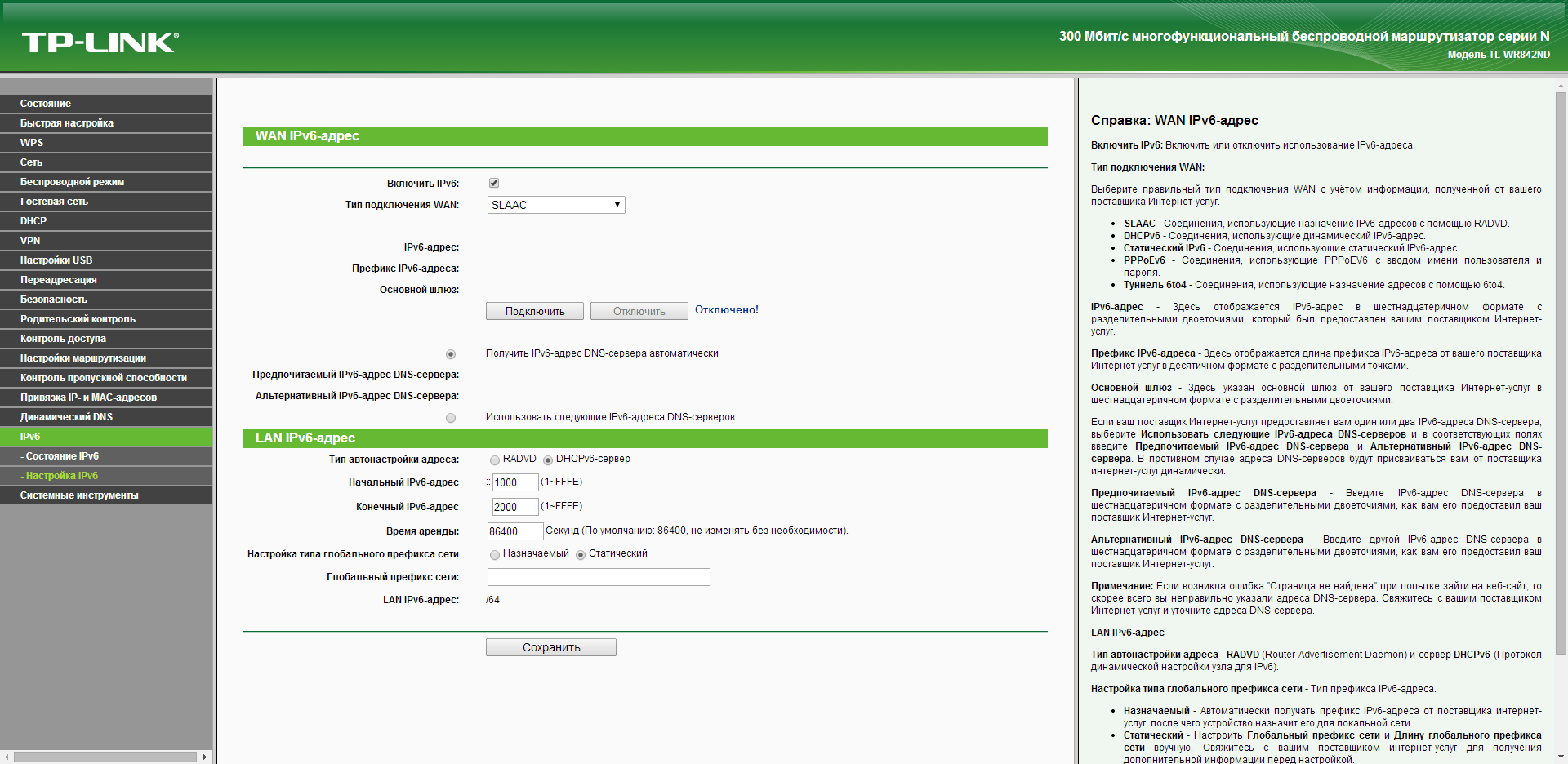Open Настройка IPv6 submenu item
Screen dimensions: 1568x764
[x=106, y=476]
